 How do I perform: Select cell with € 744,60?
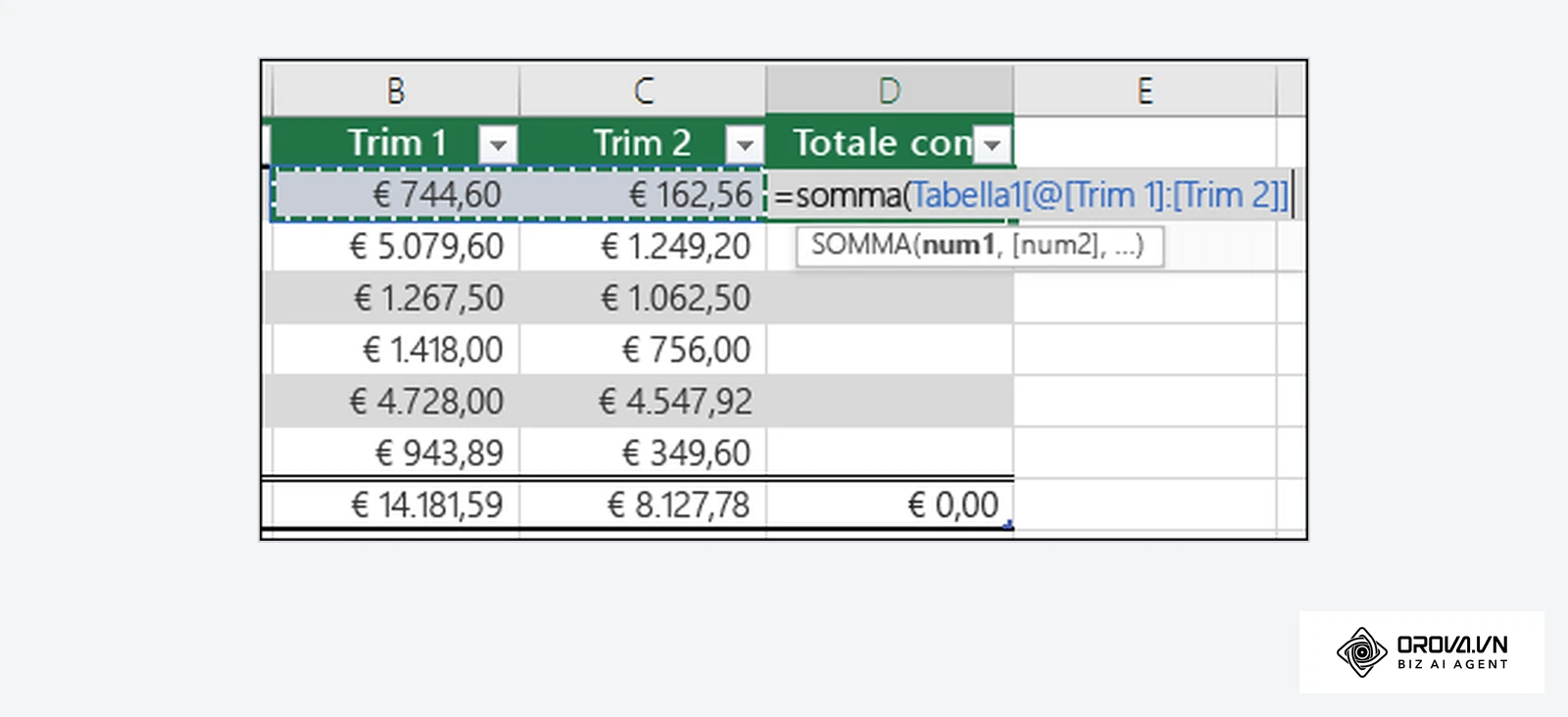[396, 195]
